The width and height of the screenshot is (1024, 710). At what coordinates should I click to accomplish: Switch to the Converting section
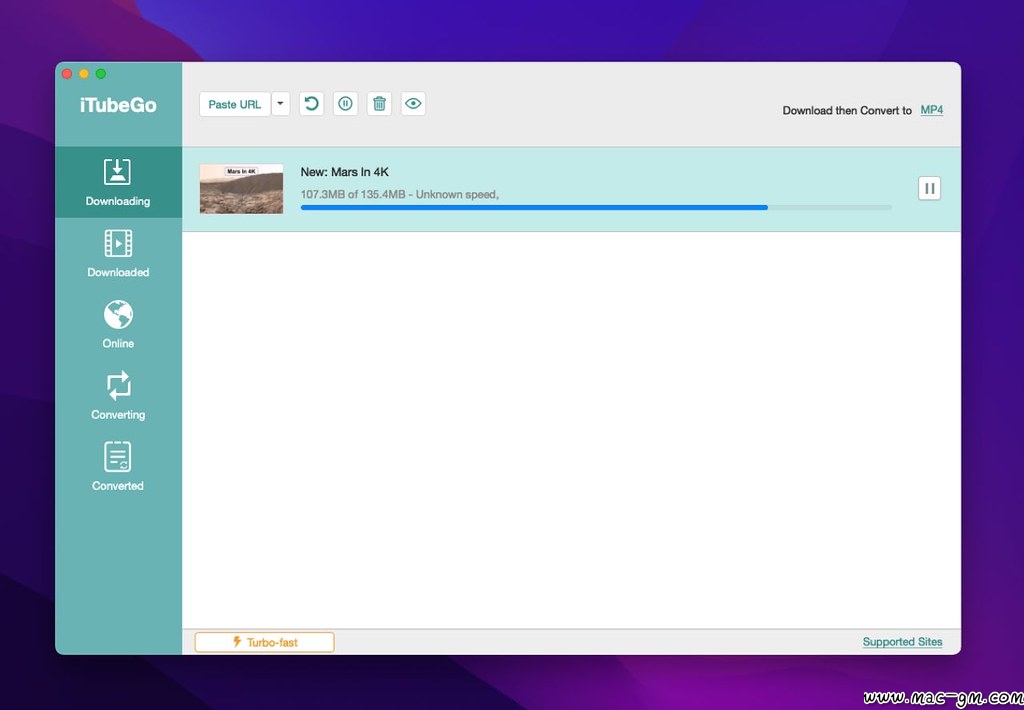(118, 396)
